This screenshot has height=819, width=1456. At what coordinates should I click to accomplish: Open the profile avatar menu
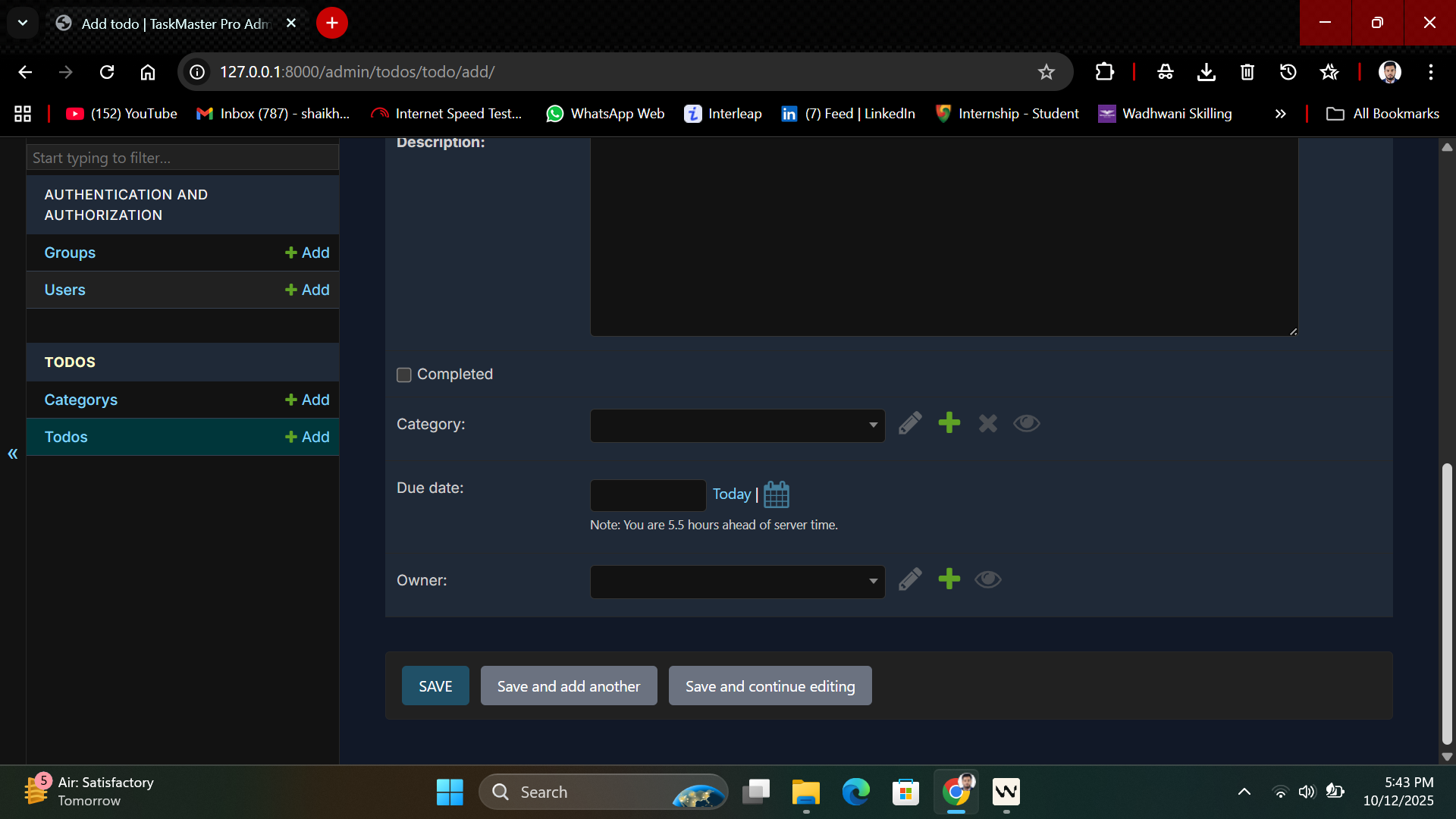pyautogui.click(x=1390, y=72)
